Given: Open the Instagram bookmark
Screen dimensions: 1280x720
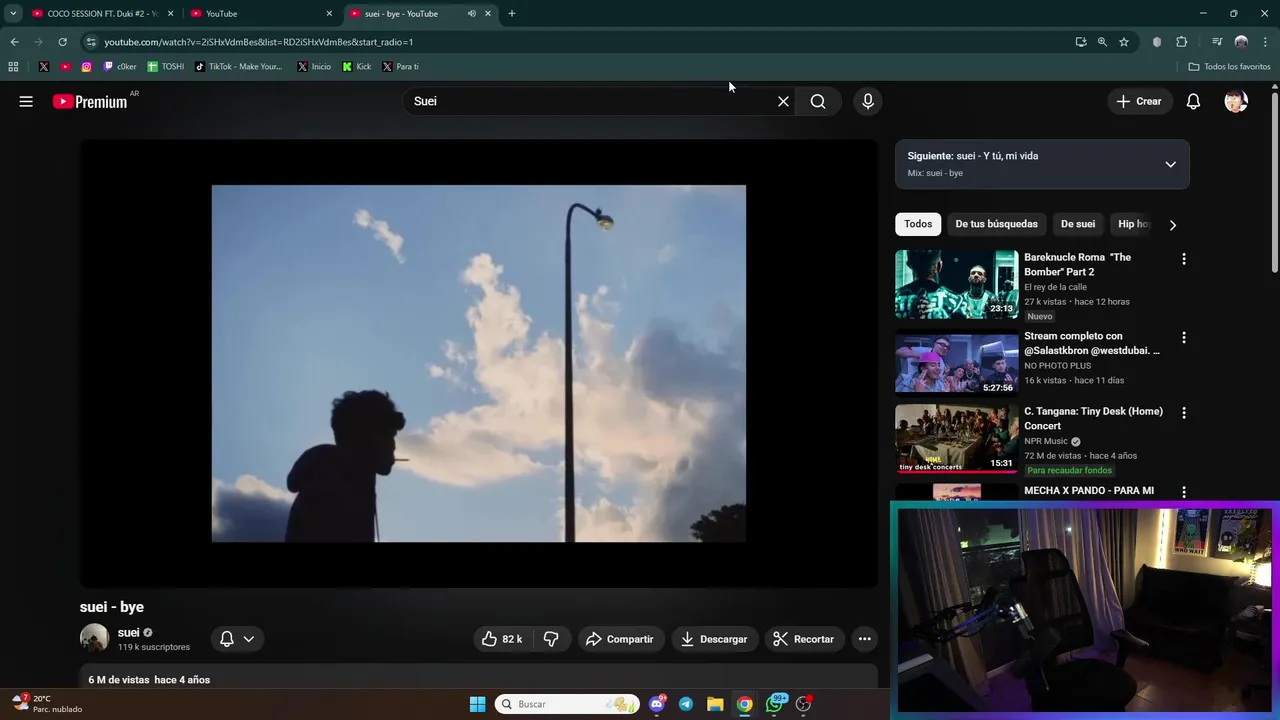Looking at the screenshot, I should (x=87, y=67).
